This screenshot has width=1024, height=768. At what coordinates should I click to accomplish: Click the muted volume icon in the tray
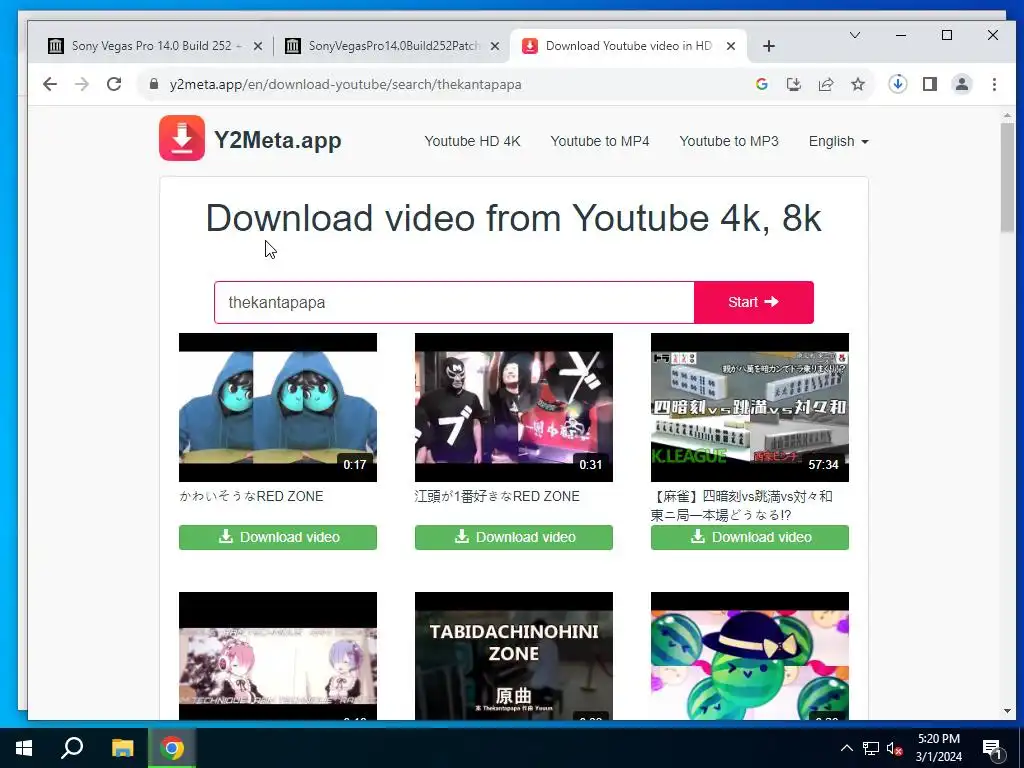coord(895,748)
